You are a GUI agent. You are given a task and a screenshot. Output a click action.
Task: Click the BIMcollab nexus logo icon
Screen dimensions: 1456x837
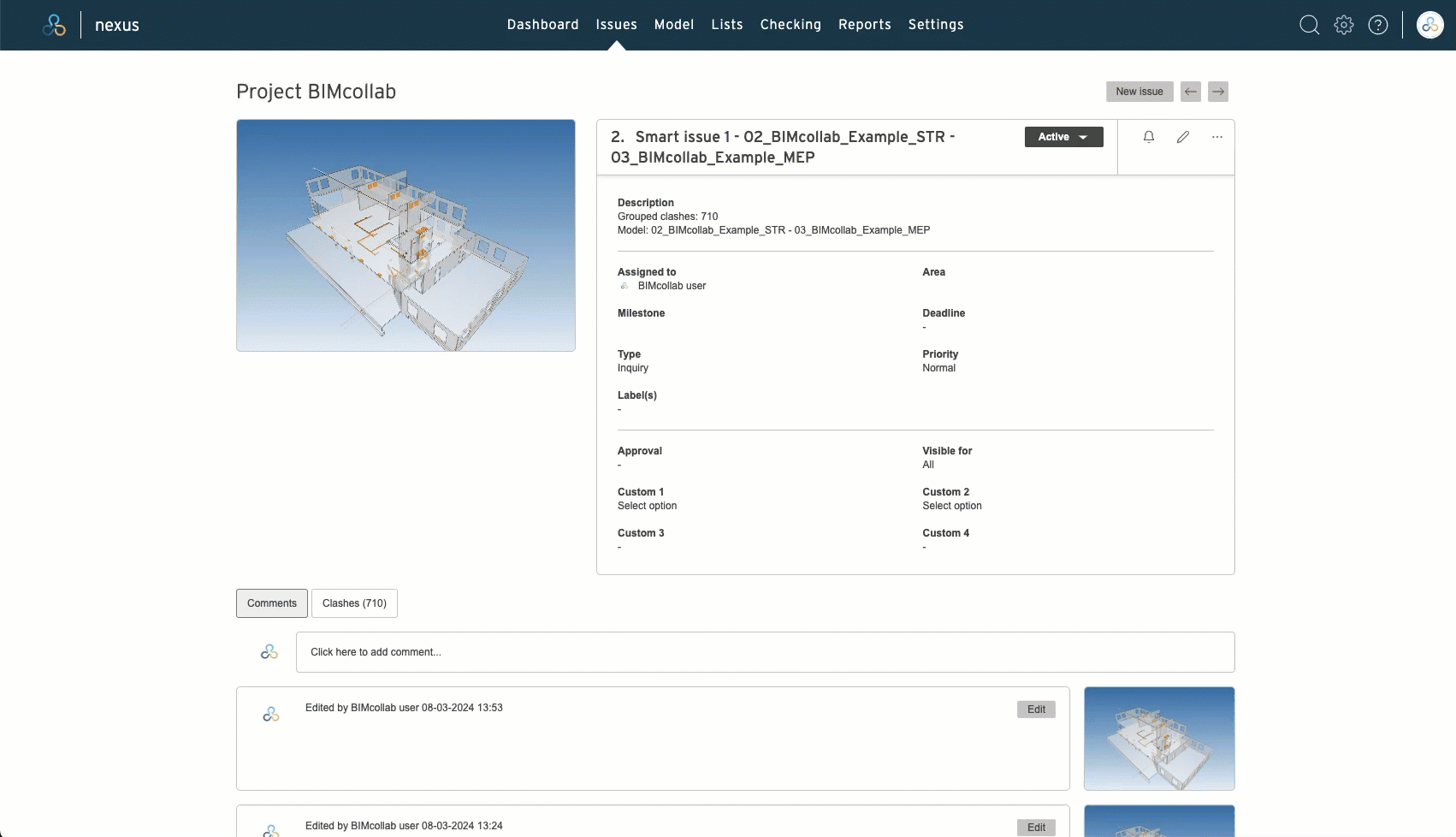pyautogui.click(x=54, y=25)
